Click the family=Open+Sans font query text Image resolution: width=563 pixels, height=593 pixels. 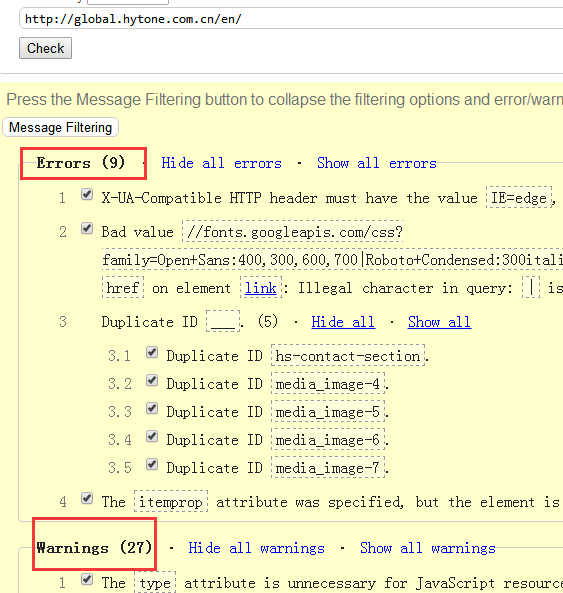332,260
